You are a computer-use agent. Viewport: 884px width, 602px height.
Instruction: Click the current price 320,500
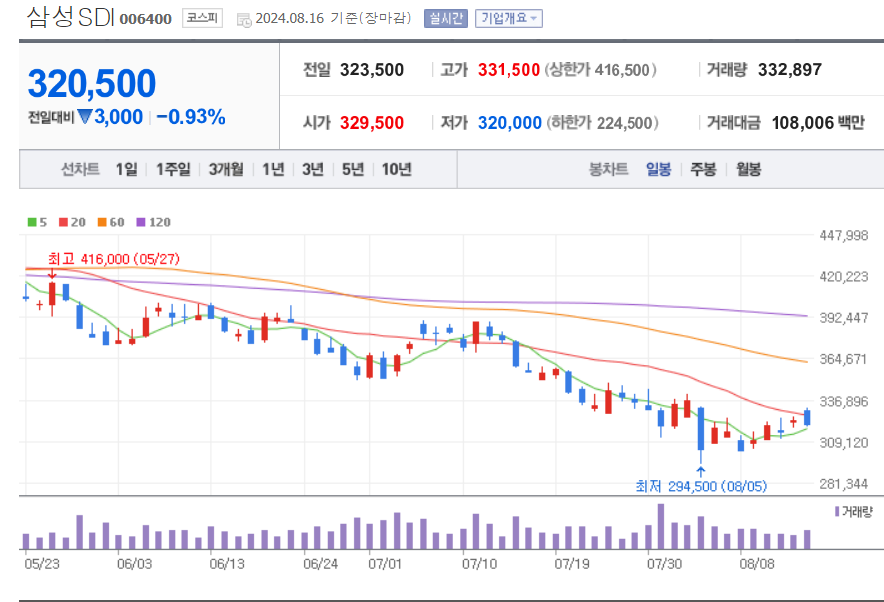pyautogui.click(x=92, y=83)
